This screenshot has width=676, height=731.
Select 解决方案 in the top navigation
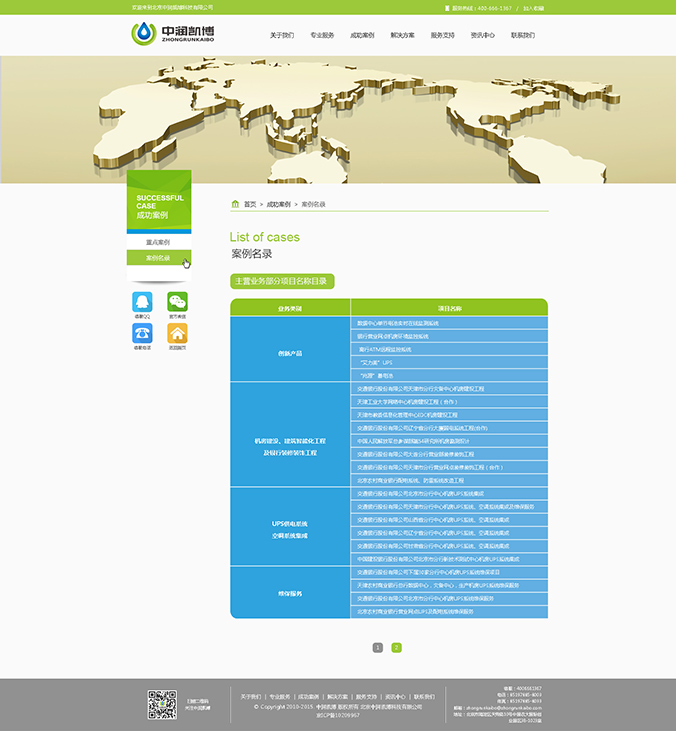[x=403, y=35]
